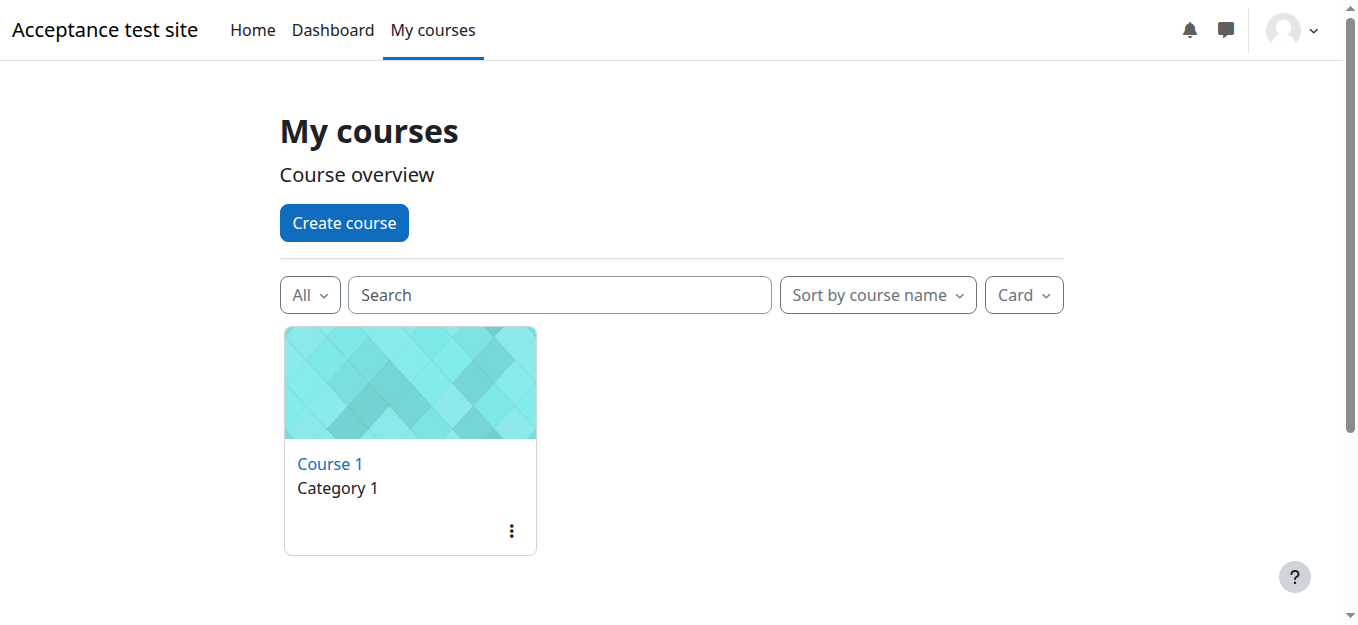The image size is (1358, 625).
Task: Select the My courses tab
Action: 433,30
